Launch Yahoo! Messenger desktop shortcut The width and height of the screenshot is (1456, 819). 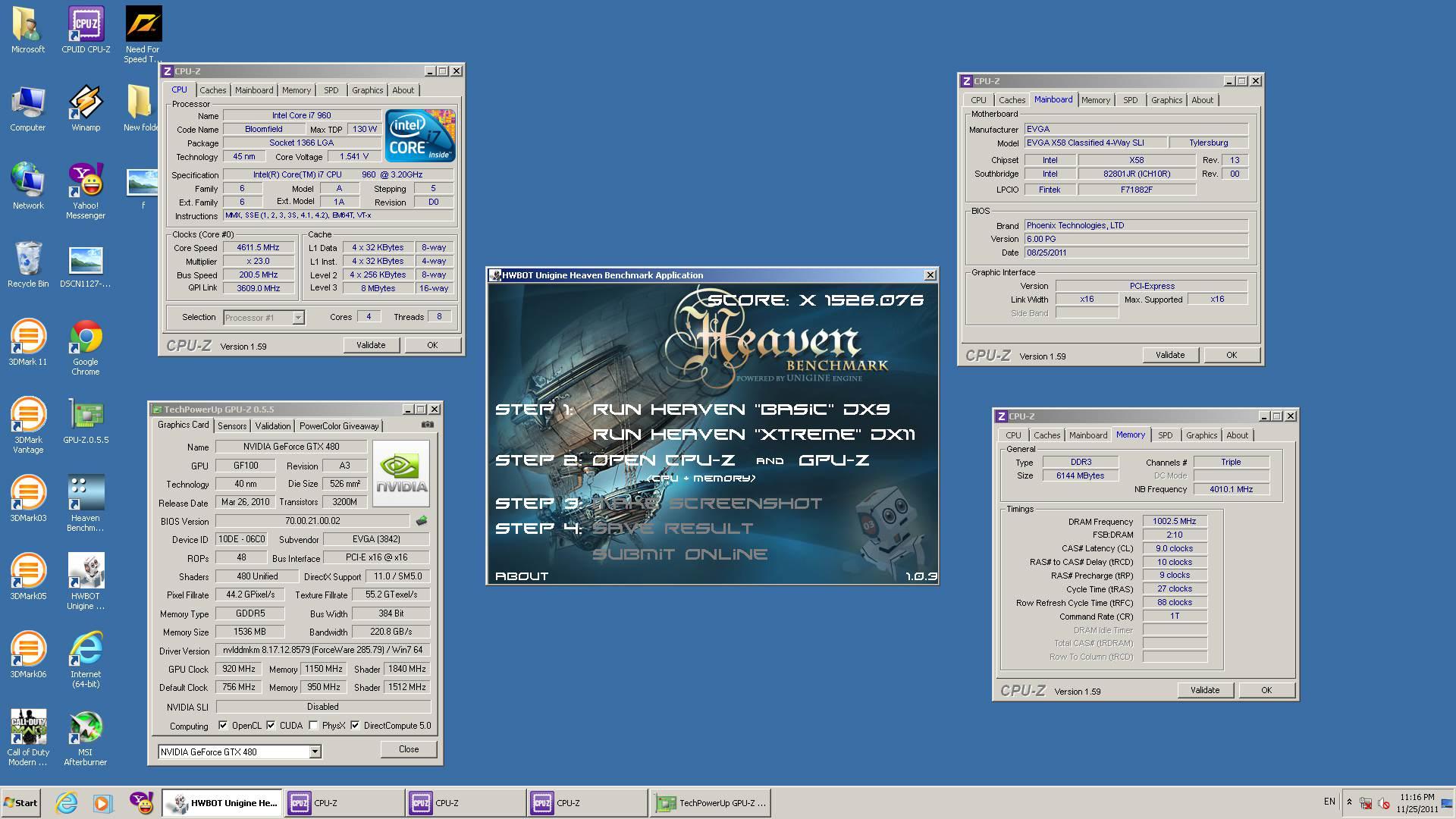click(x=86, y=191)
